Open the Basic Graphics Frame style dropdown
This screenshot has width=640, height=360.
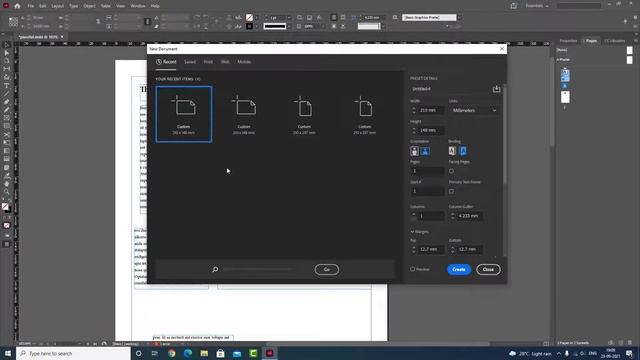coord(459,18)
